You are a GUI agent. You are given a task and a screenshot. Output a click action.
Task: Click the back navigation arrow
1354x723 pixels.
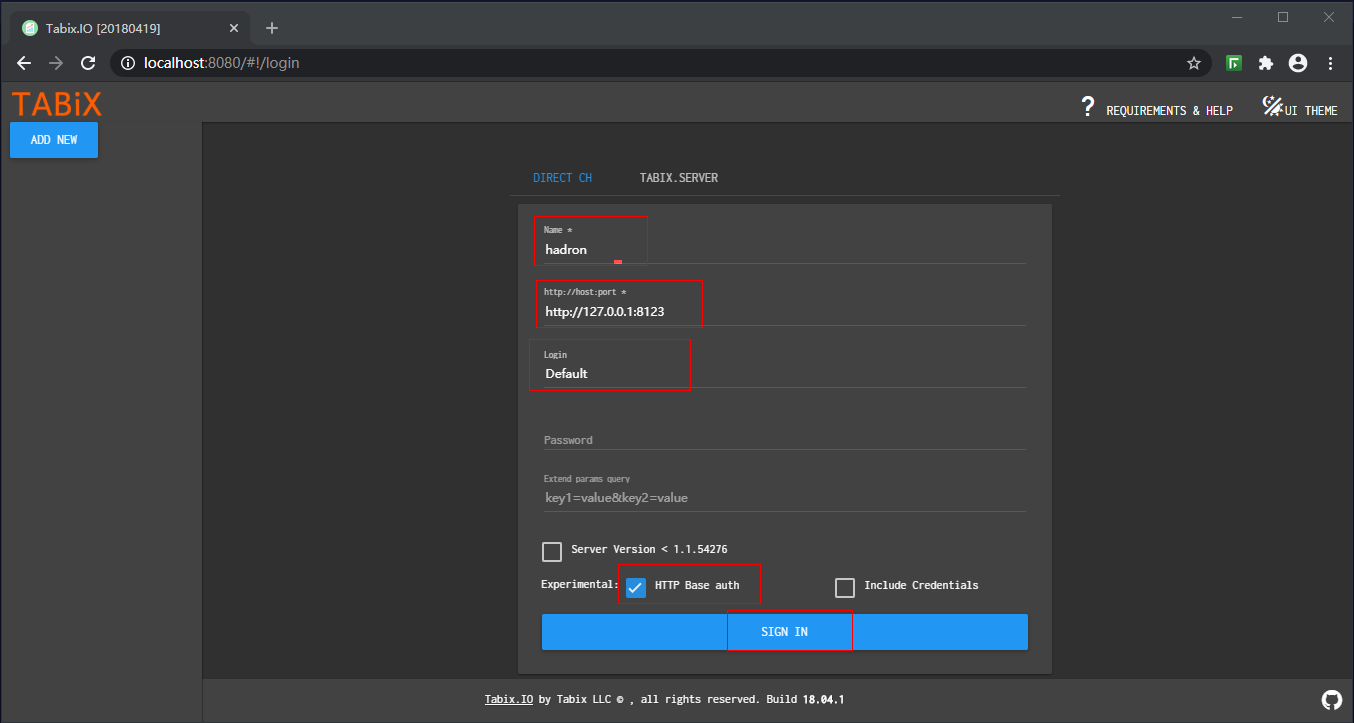coord(24,62)
